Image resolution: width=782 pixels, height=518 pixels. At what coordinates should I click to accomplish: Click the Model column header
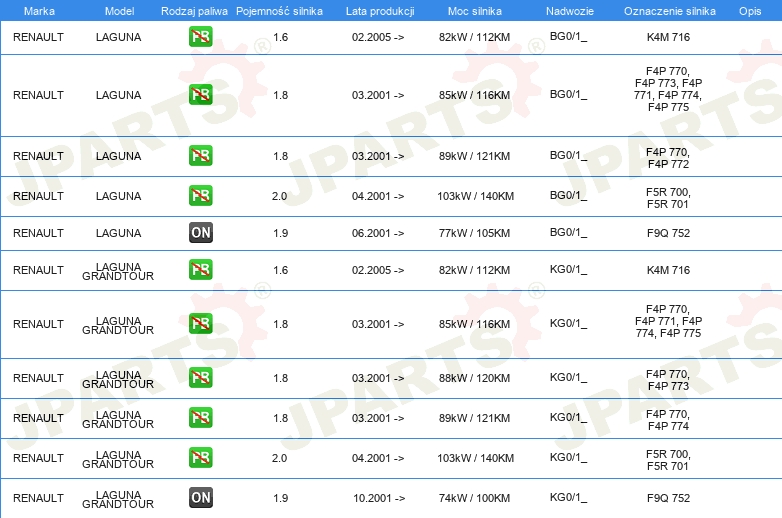[x=119, y=11]
